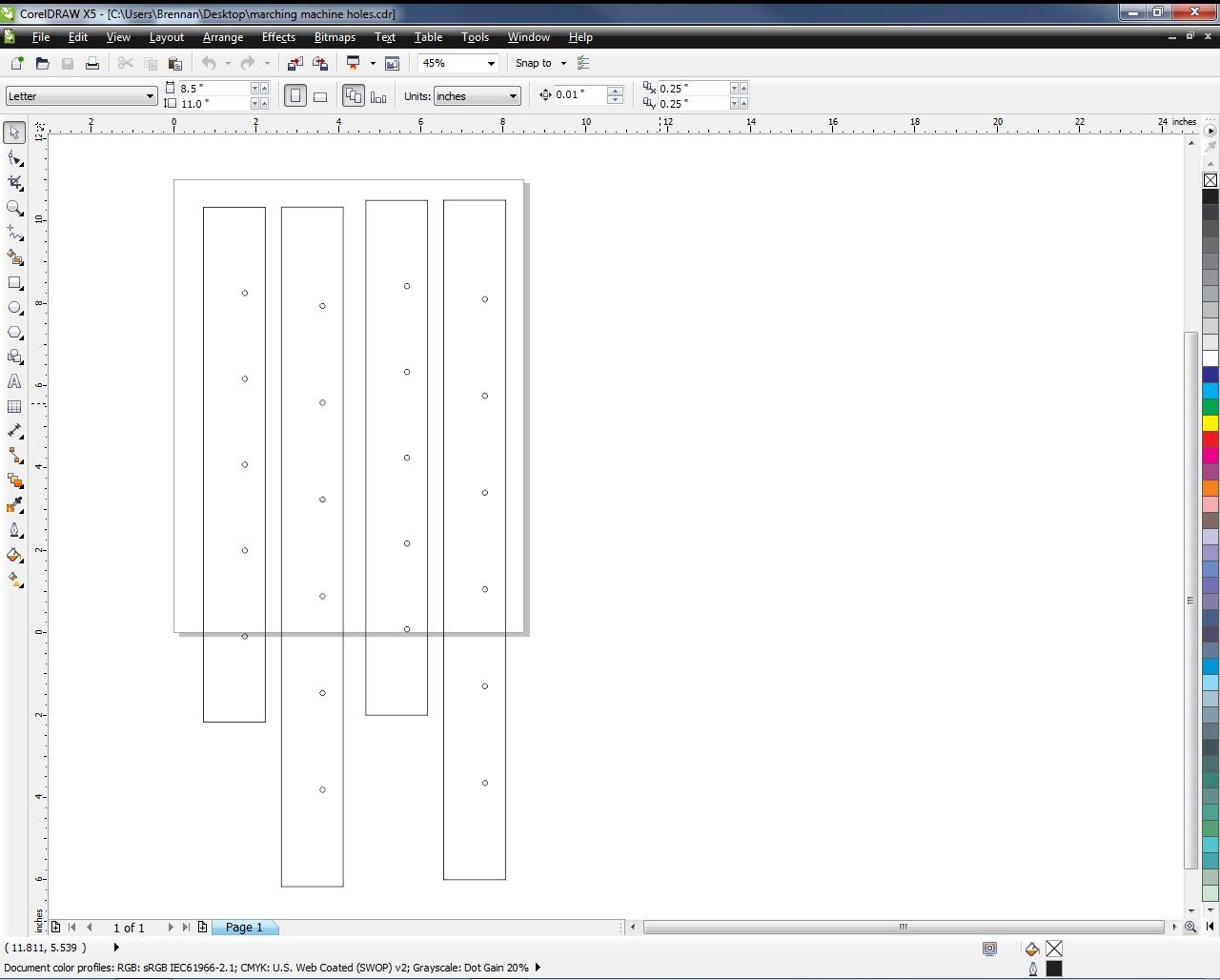1220x980 pixels.
Task: Select the Color Eyedropper tool
Action: click(x=14, y=505)
